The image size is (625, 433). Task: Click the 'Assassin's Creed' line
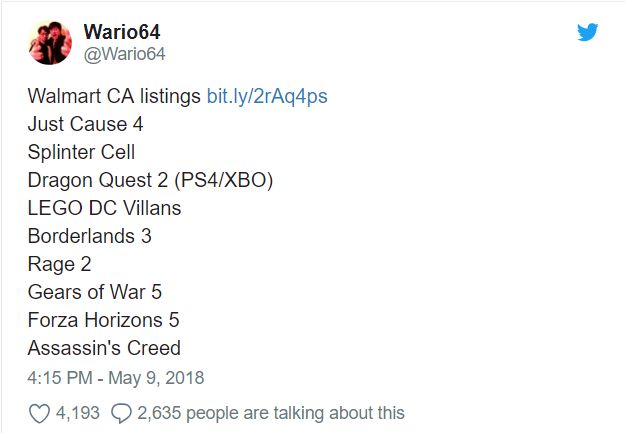(104, 349)
